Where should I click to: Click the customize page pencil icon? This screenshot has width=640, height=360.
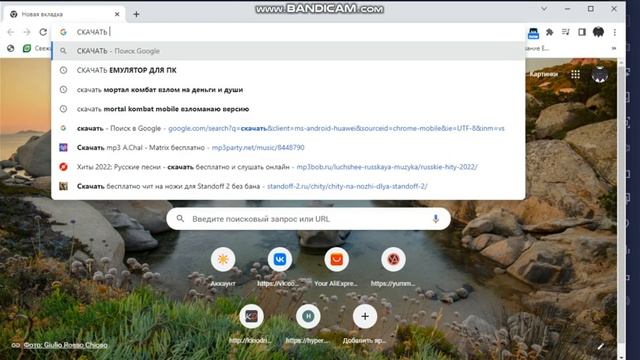click(600, 347)
